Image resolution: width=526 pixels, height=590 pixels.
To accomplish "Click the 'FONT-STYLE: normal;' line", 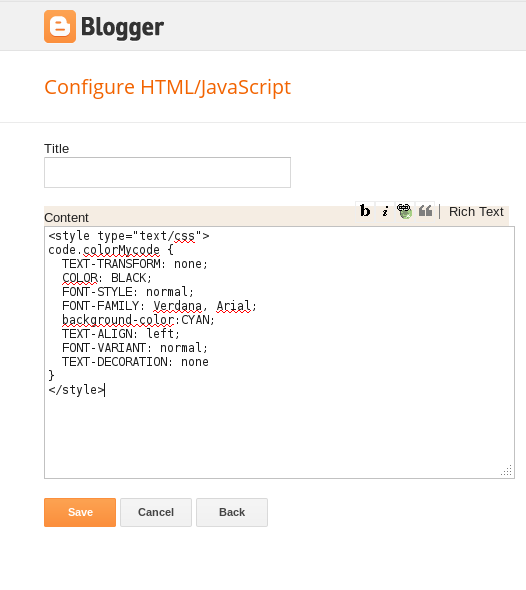I will pyautogui.click(x=128, y=292).
